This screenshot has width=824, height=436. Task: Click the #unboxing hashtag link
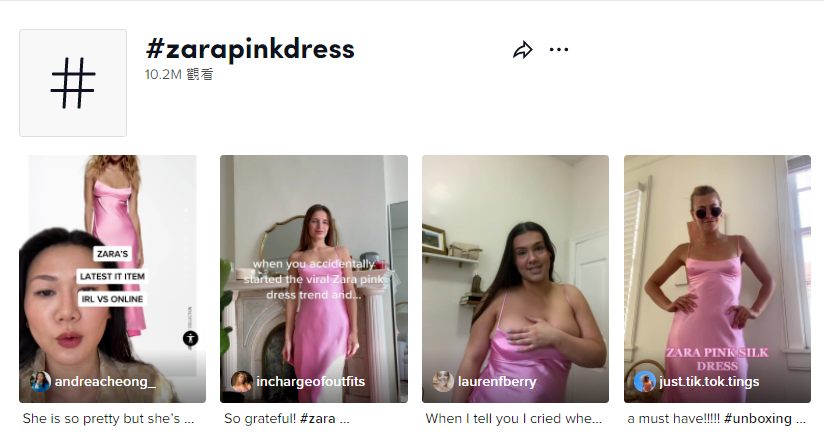[x=758, y=419]
